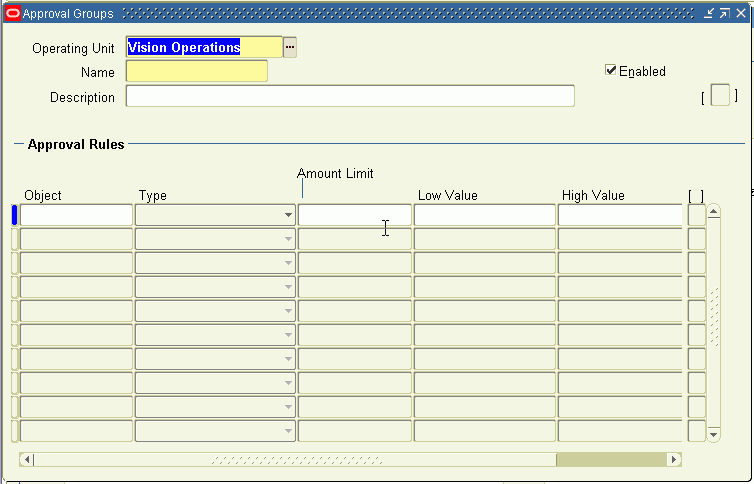Click the Amount Limit column heading

pos(335,174)
